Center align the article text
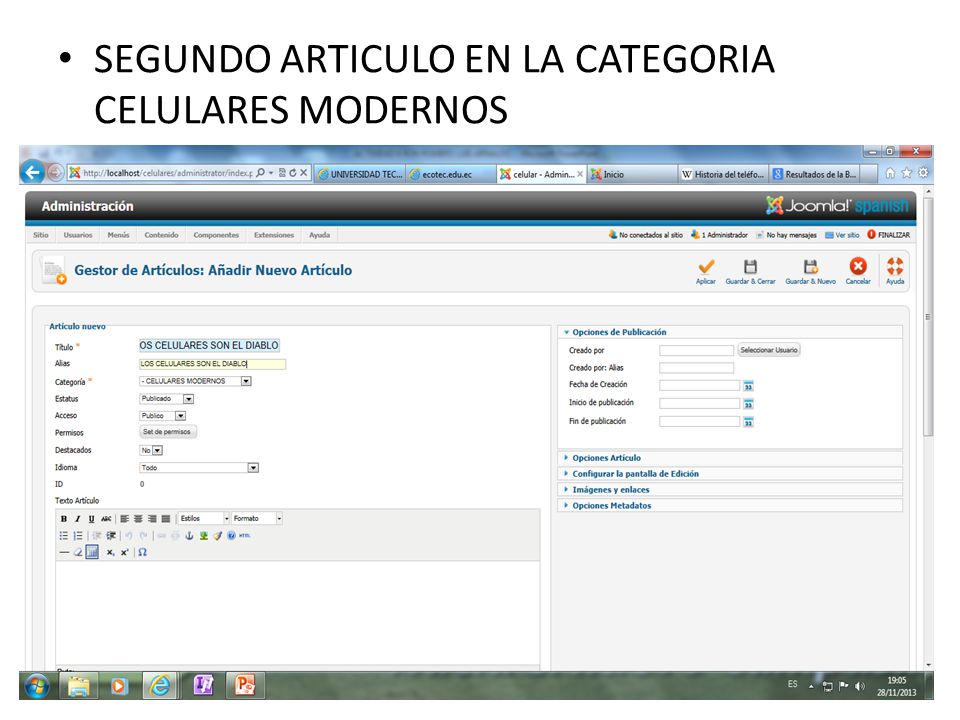 pos(138,519)
